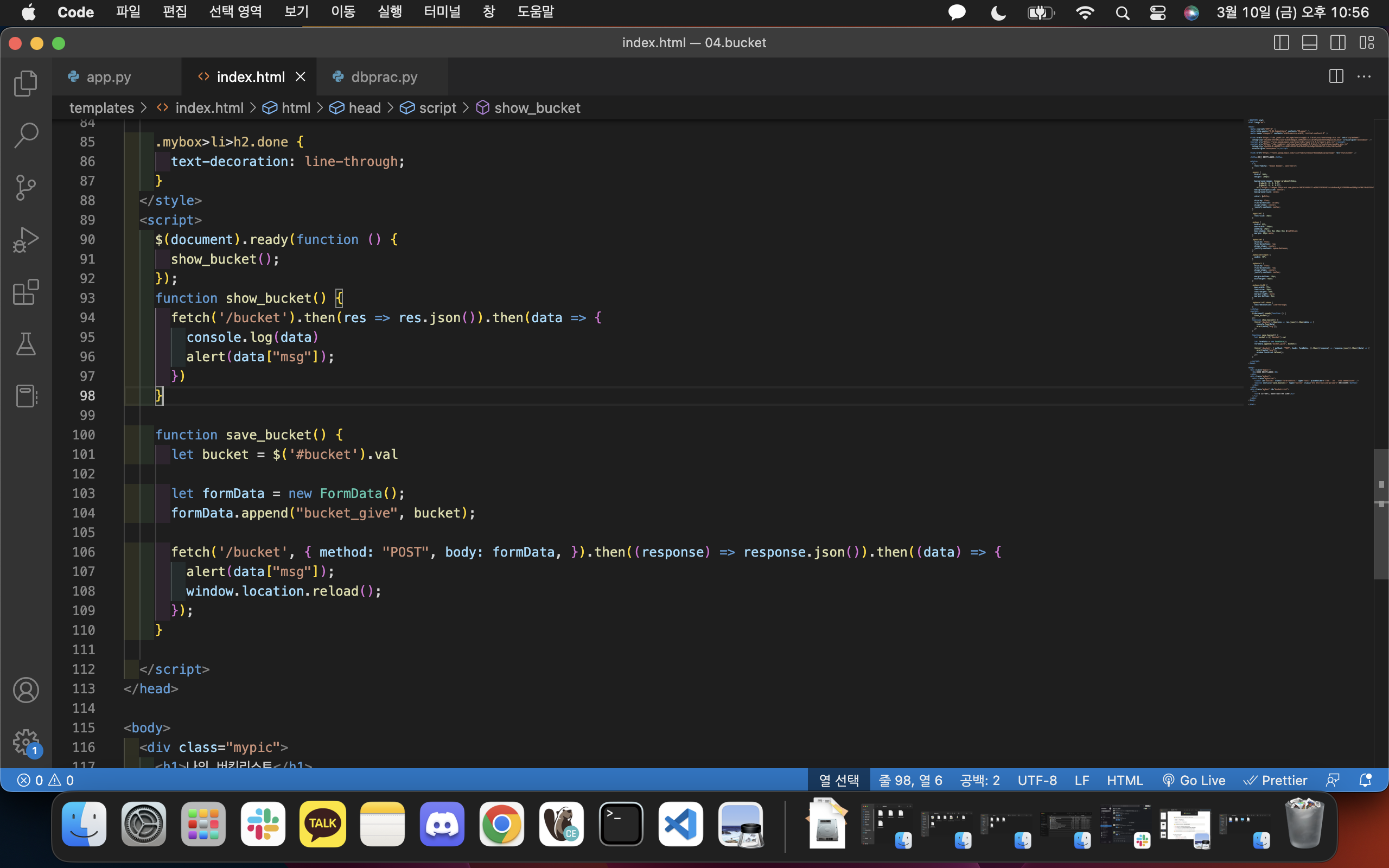Toggle the primary sidebar layout button
Image resolution: width=1389 pixels, height=868 pixels.
(1281, 42)
